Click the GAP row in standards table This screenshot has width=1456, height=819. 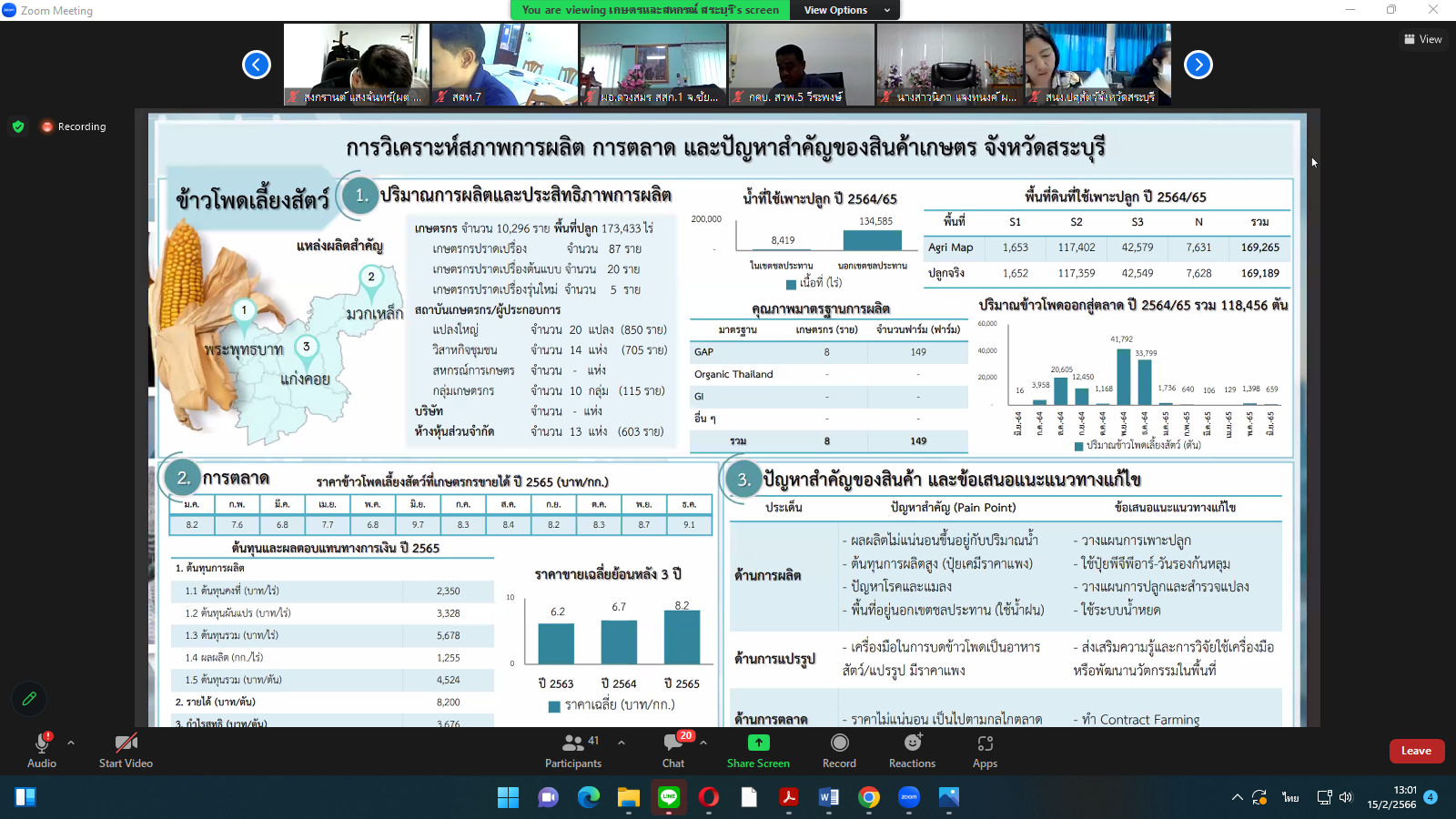pos(828,352)
